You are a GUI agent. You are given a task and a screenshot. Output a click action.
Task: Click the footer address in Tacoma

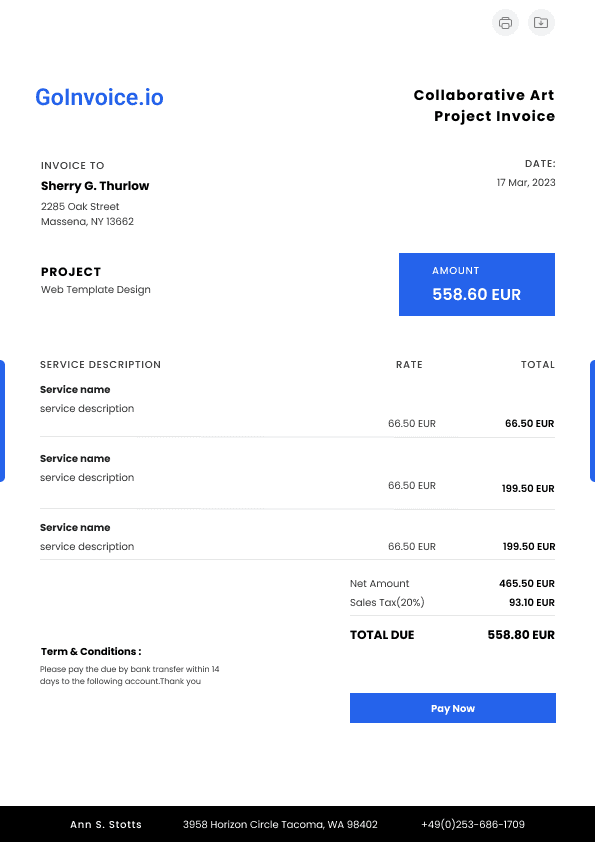280,824
